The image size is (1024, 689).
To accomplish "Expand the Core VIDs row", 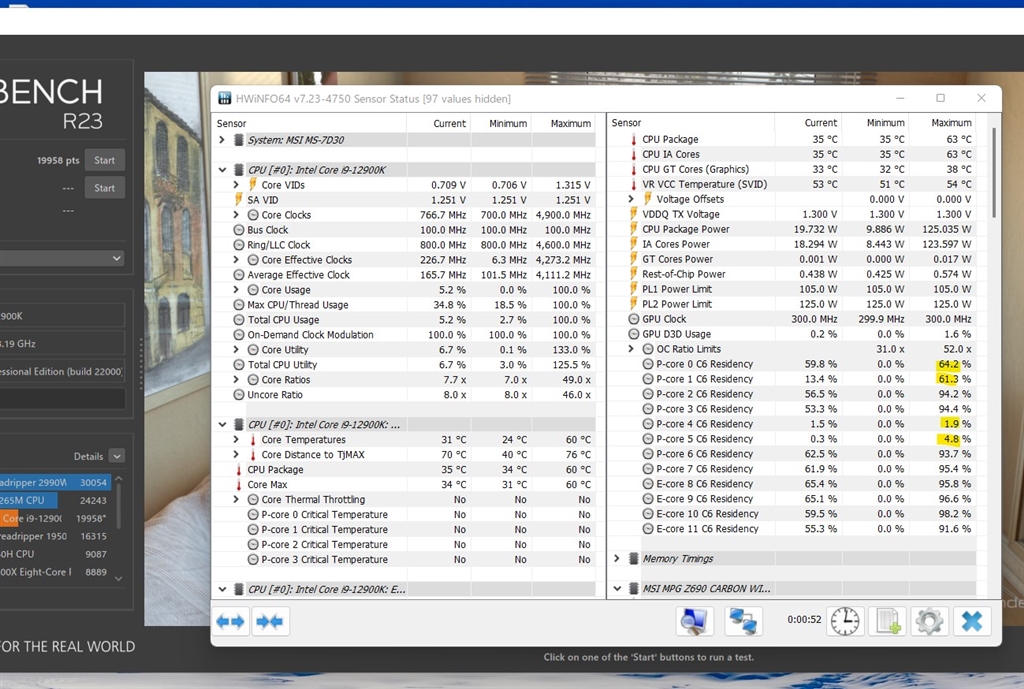I will (x=236, y=185).
